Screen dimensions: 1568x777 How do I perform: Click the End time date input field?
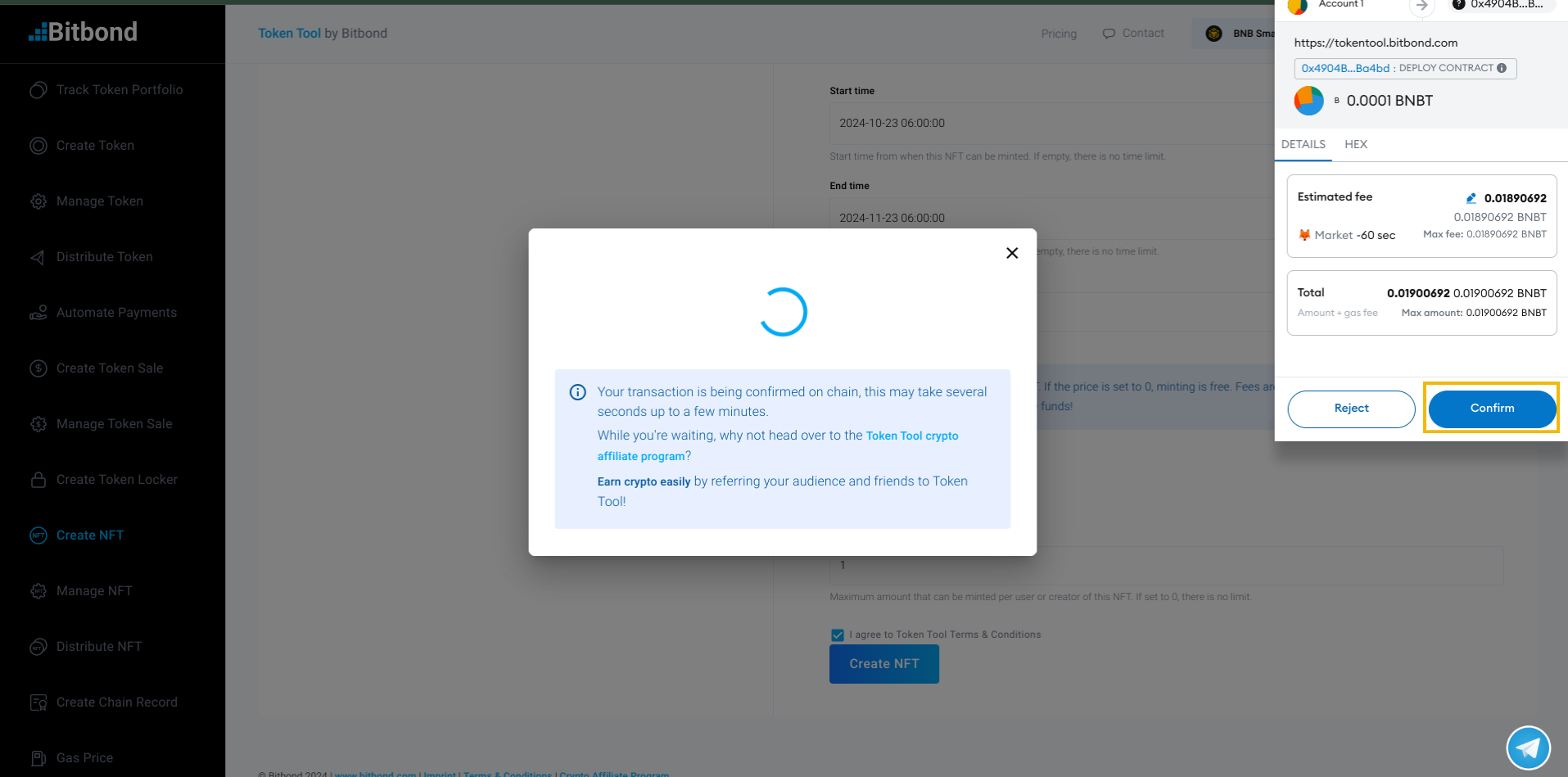(983, 217)
